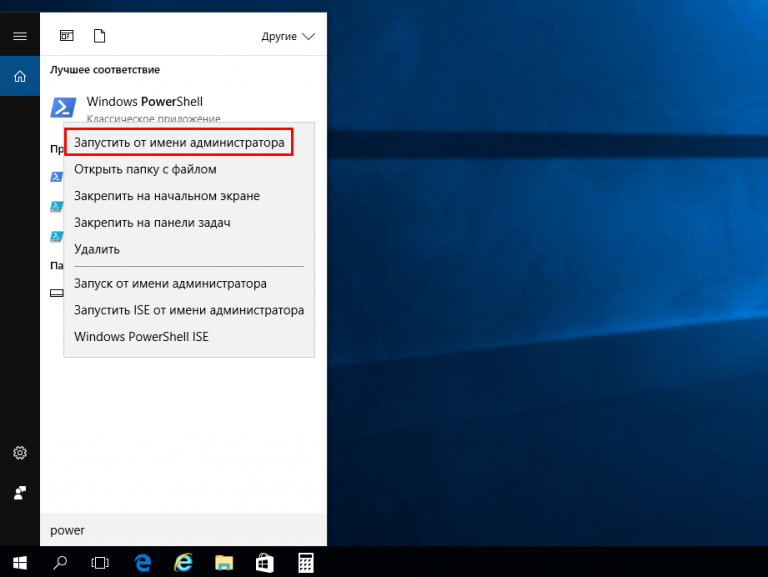This screenshot has height=577, width=768.
Task: Open Settings gear icon in sidebar
Action: pos(19,453)
